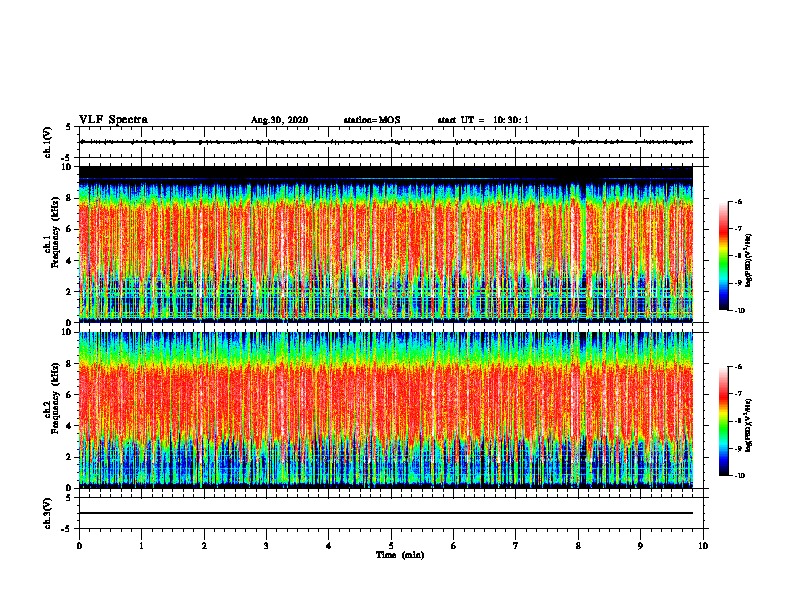Click the ch.1 "Frequency (kHz)" axis label
The image size is (792, 612).
55,233
